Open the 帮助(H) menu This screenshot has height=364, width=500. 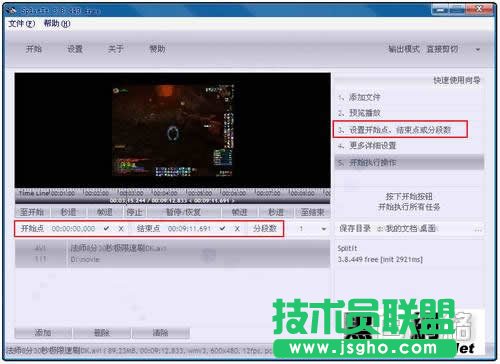pos(57,24)
